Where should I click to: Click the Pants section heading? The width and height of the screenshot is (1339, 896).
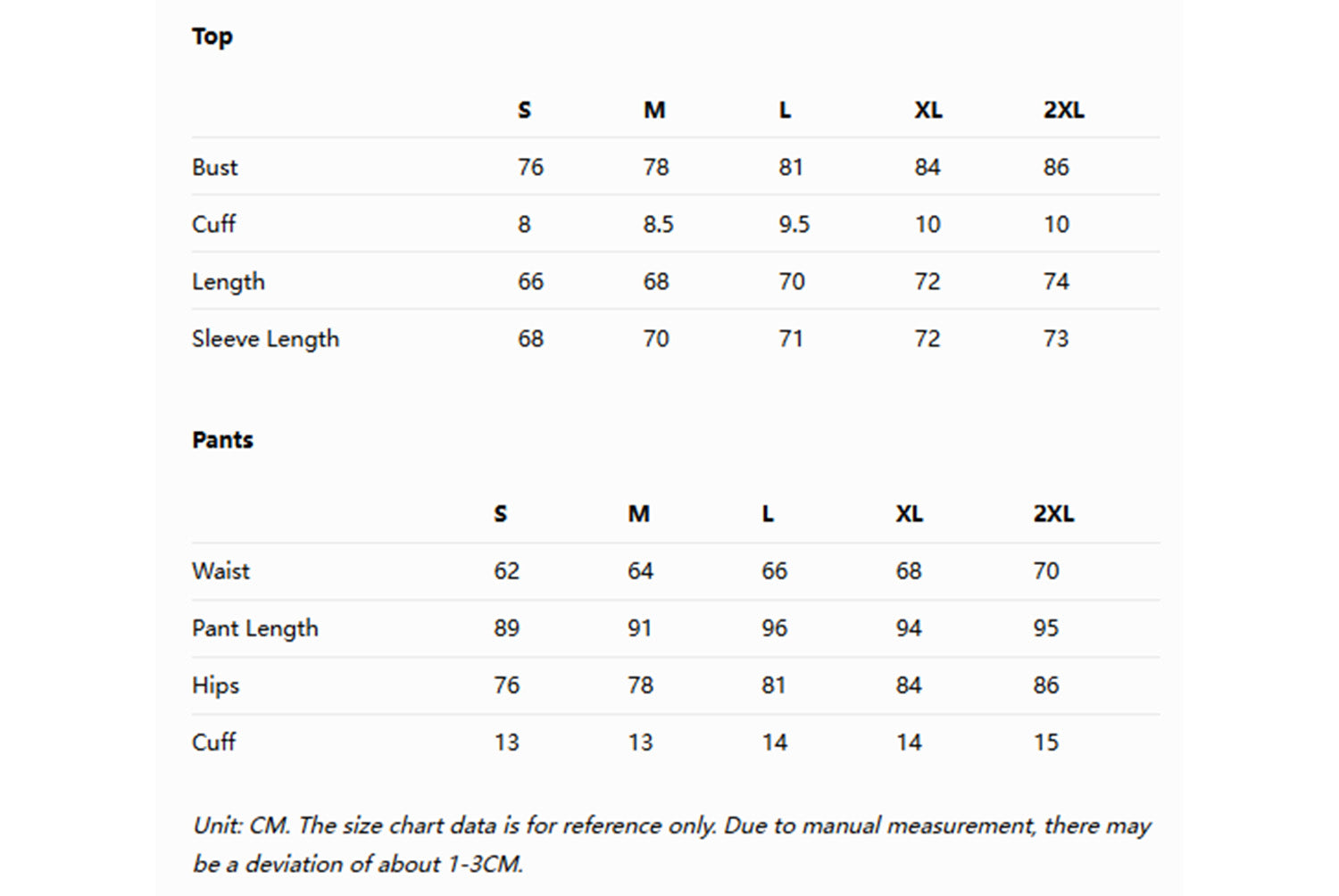(222, 440)
